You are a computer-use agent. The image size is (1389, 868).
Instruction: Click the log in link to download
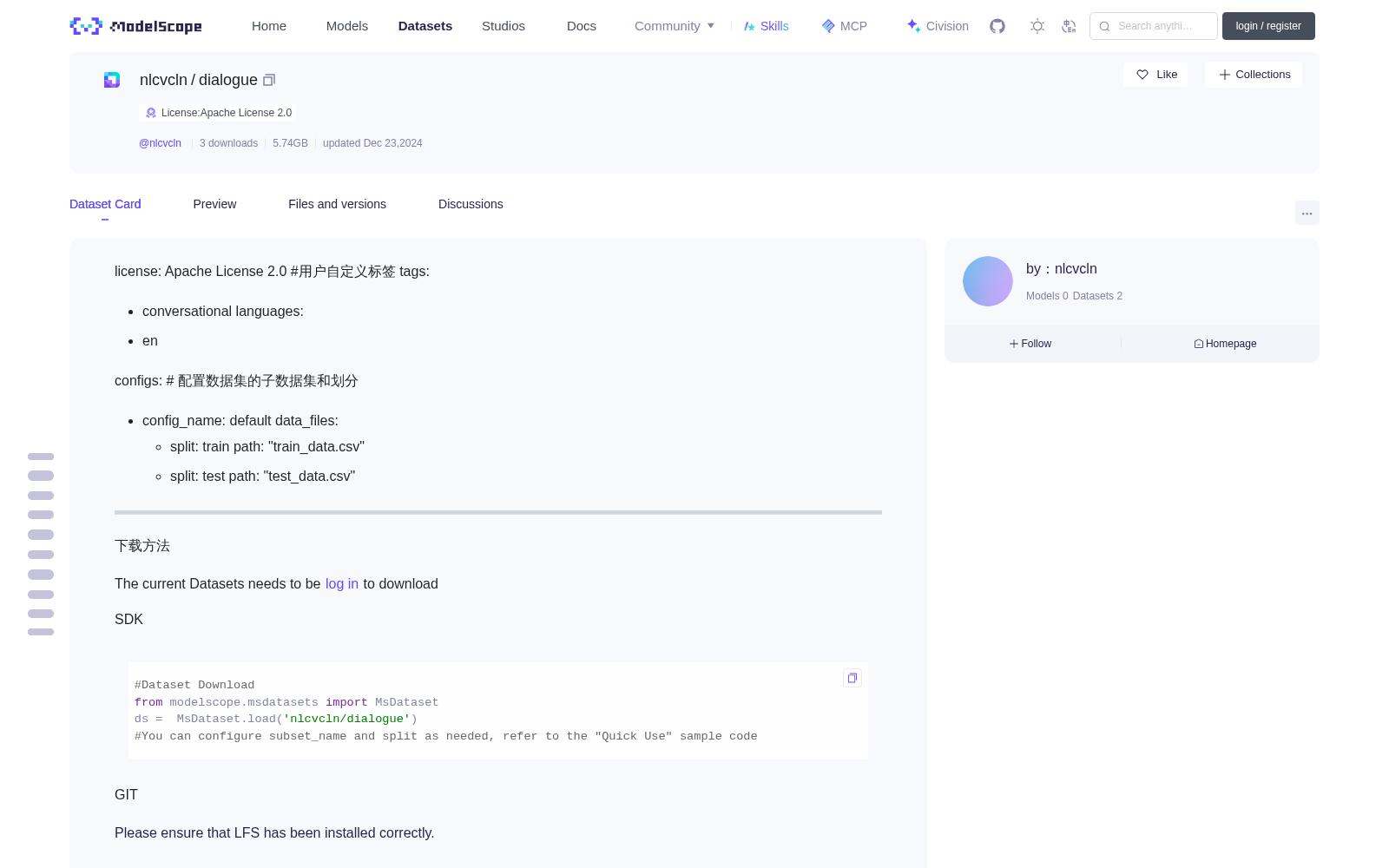click(342, 584)
